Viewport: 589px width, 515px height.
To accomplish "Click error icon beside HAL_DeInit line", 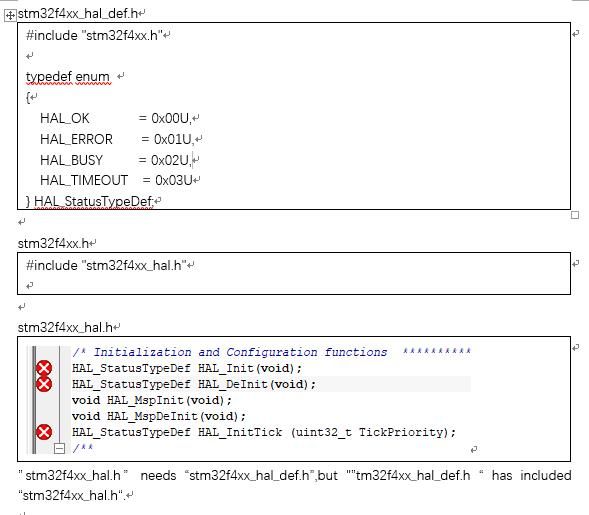I will pyautogui.click(x=44, y=384).
